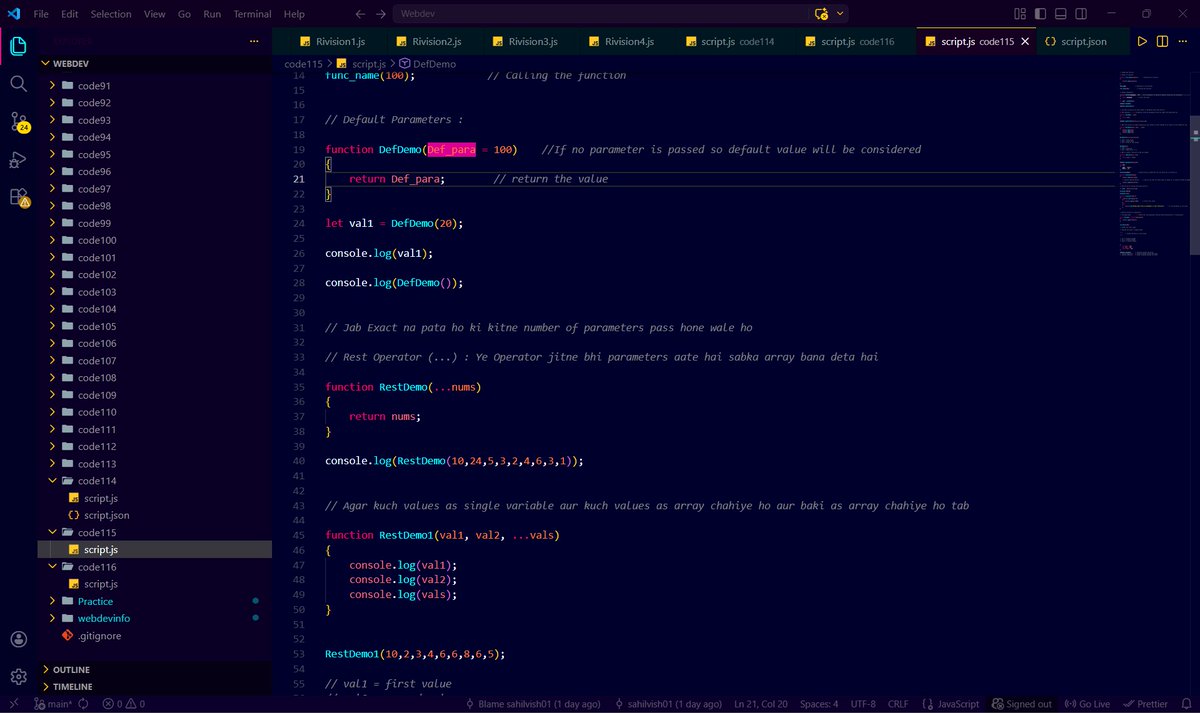The width and height of the screenshot is (1200, 713).
Task: Click the Webdev command center search box
Action: tap(600, 14)
